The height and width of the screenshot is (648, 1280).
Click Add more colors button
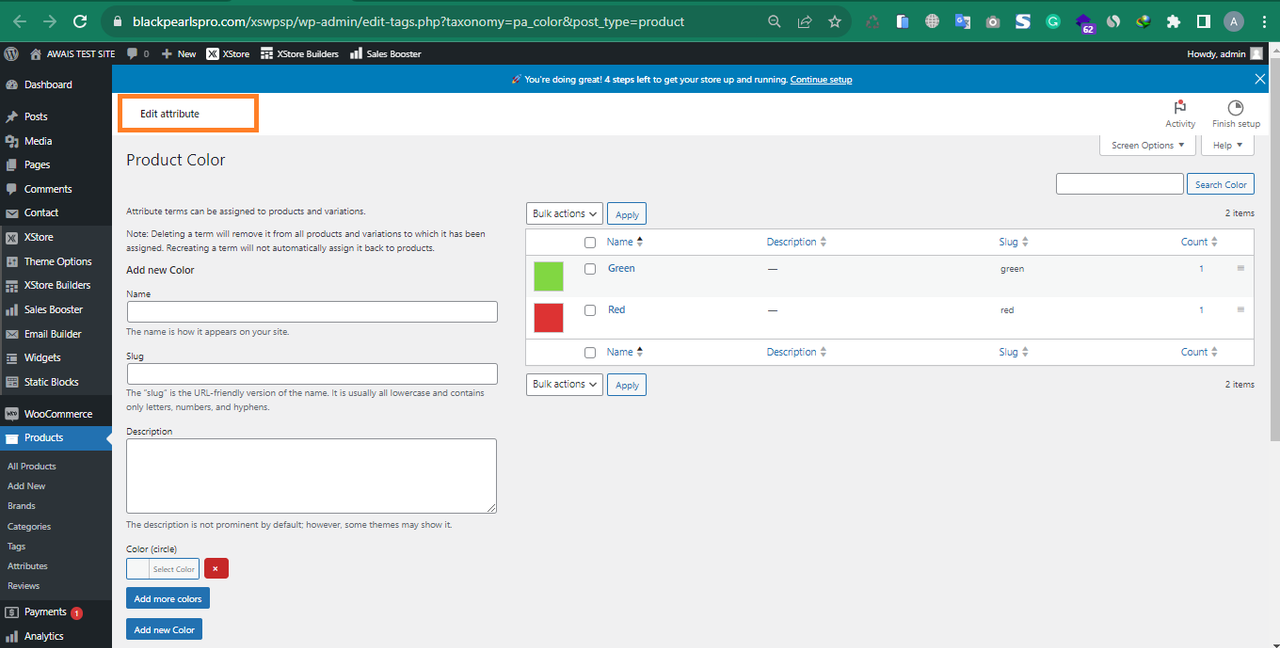[168, 598]
